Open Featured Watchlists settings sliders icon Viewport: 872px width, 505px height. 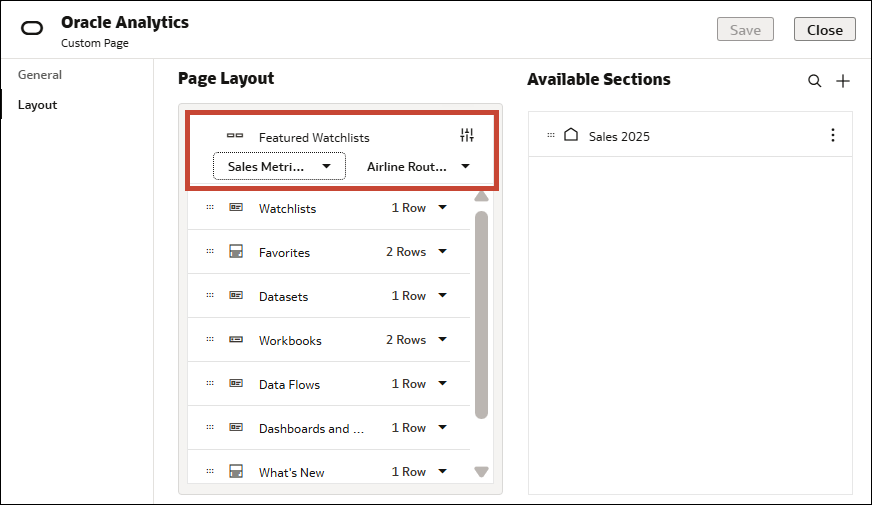pos(467,136)
